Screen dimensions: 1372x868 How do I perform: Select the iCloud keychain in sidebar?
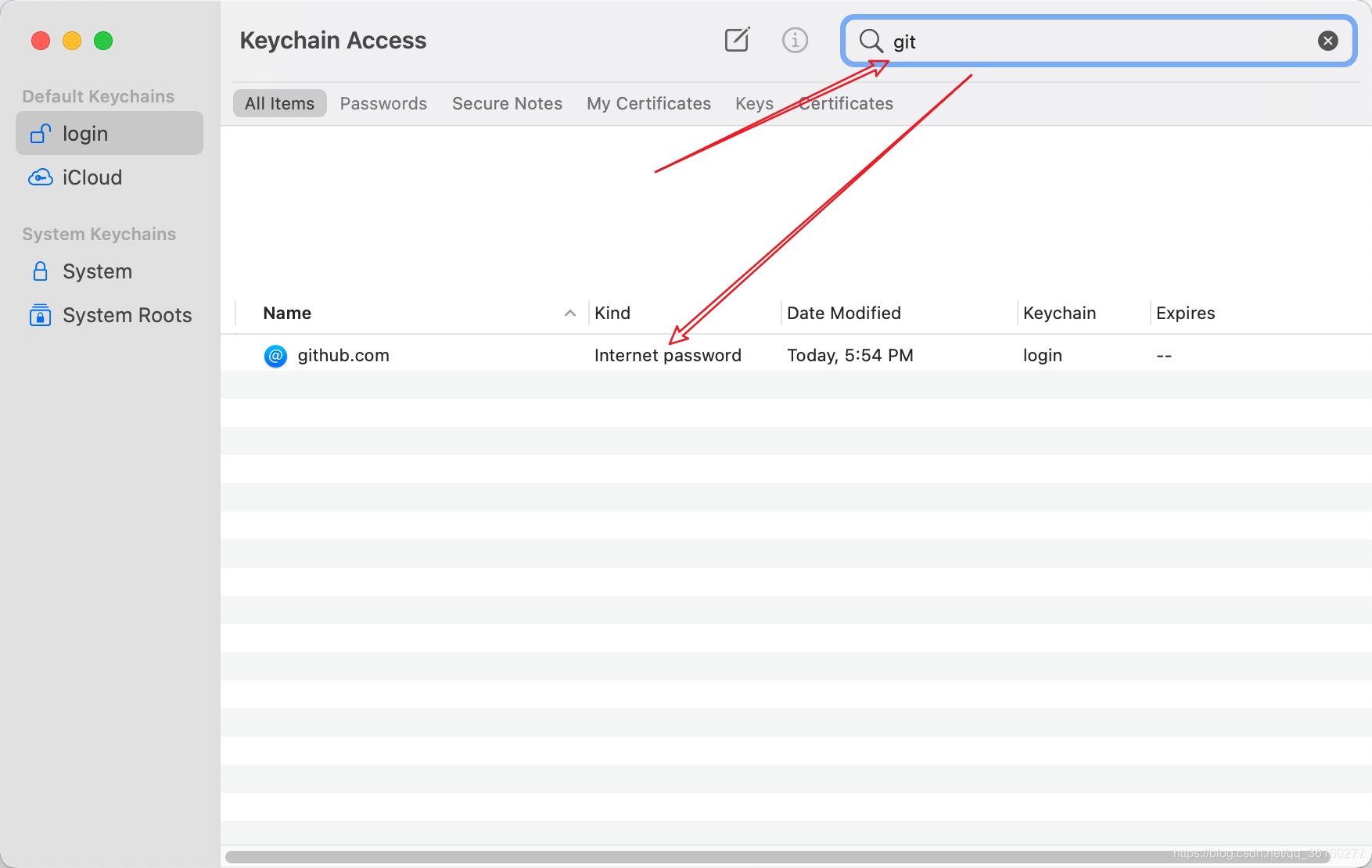point(110,178)
